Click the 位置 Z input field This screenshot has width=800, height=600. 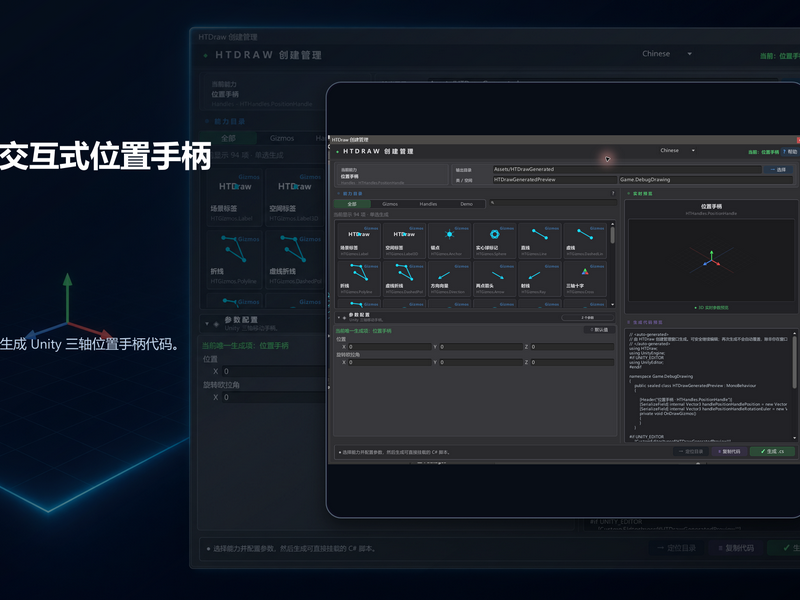coord(572,347)
